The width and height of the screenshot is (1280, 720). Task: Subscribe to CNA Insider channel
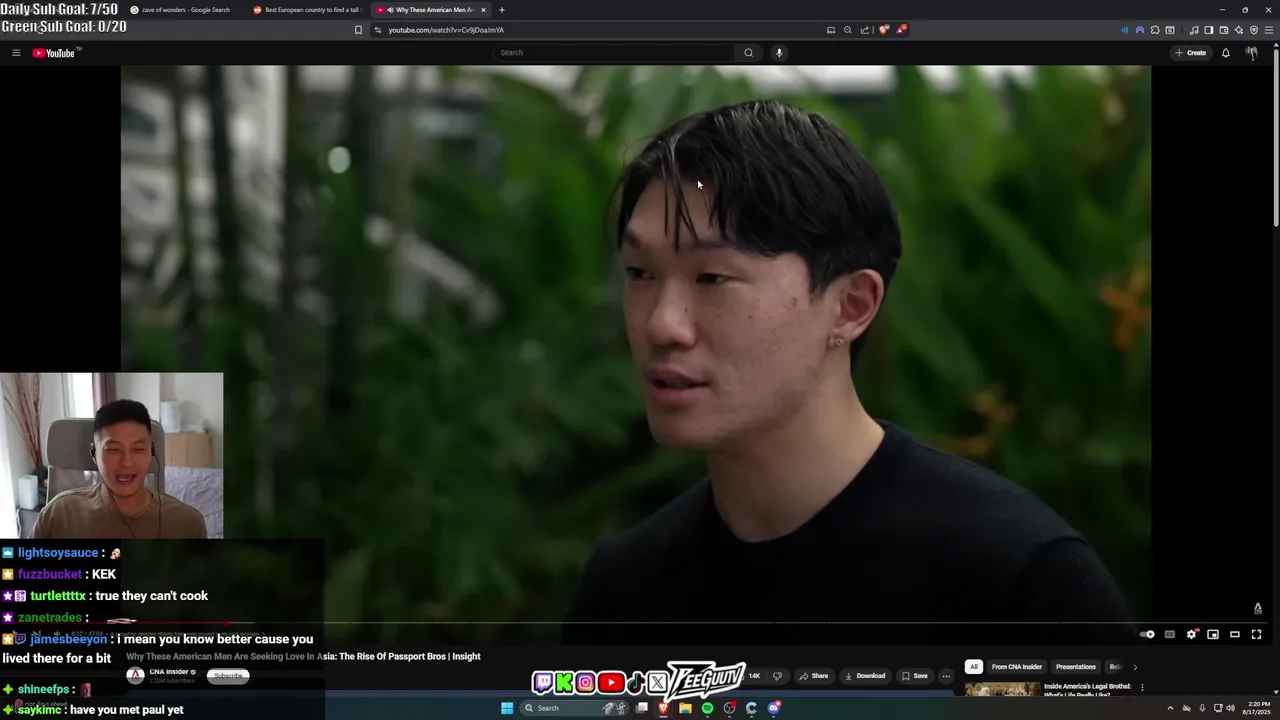coord(228,676)
